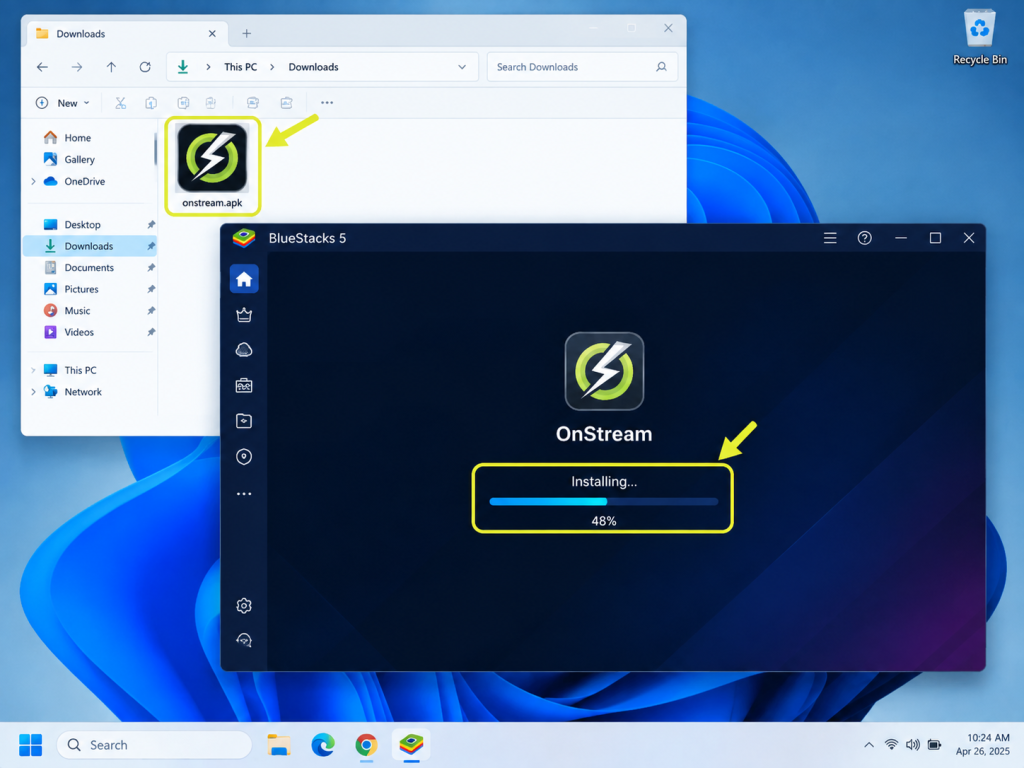The width and height of the screenshot is (1024, 768).
Task: Open BlueStacks Home sidebar icon
Action: coord(244,280)
